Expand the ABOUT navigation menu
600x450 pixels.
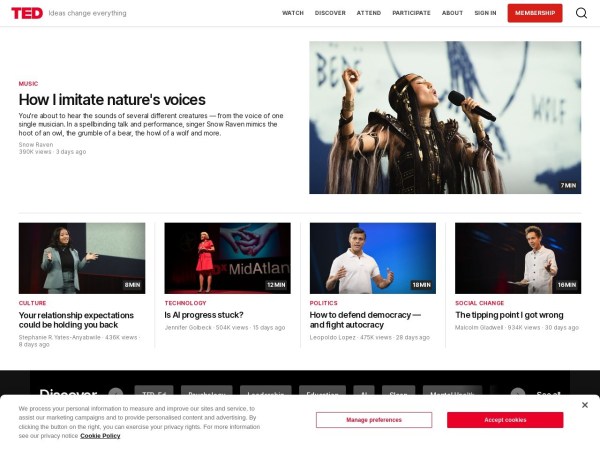click(x=452, y=13)
